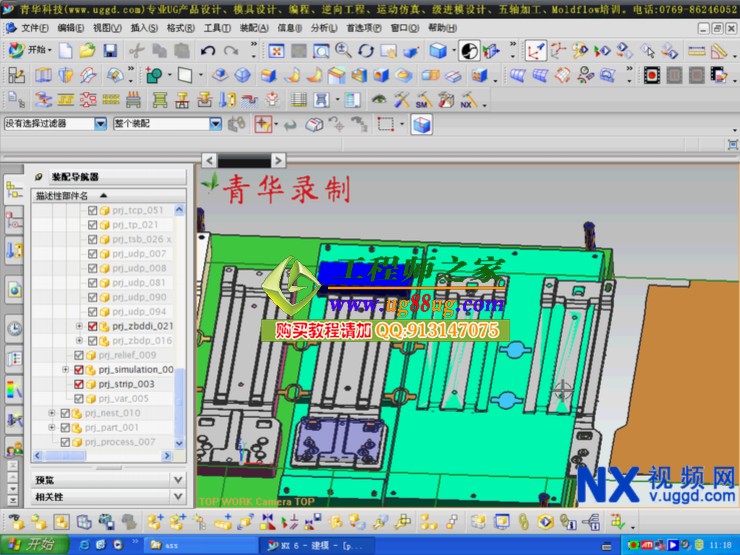740x555 pixels.
Task: Open the History clock icon in sidebar
Action: click(14, 328)
